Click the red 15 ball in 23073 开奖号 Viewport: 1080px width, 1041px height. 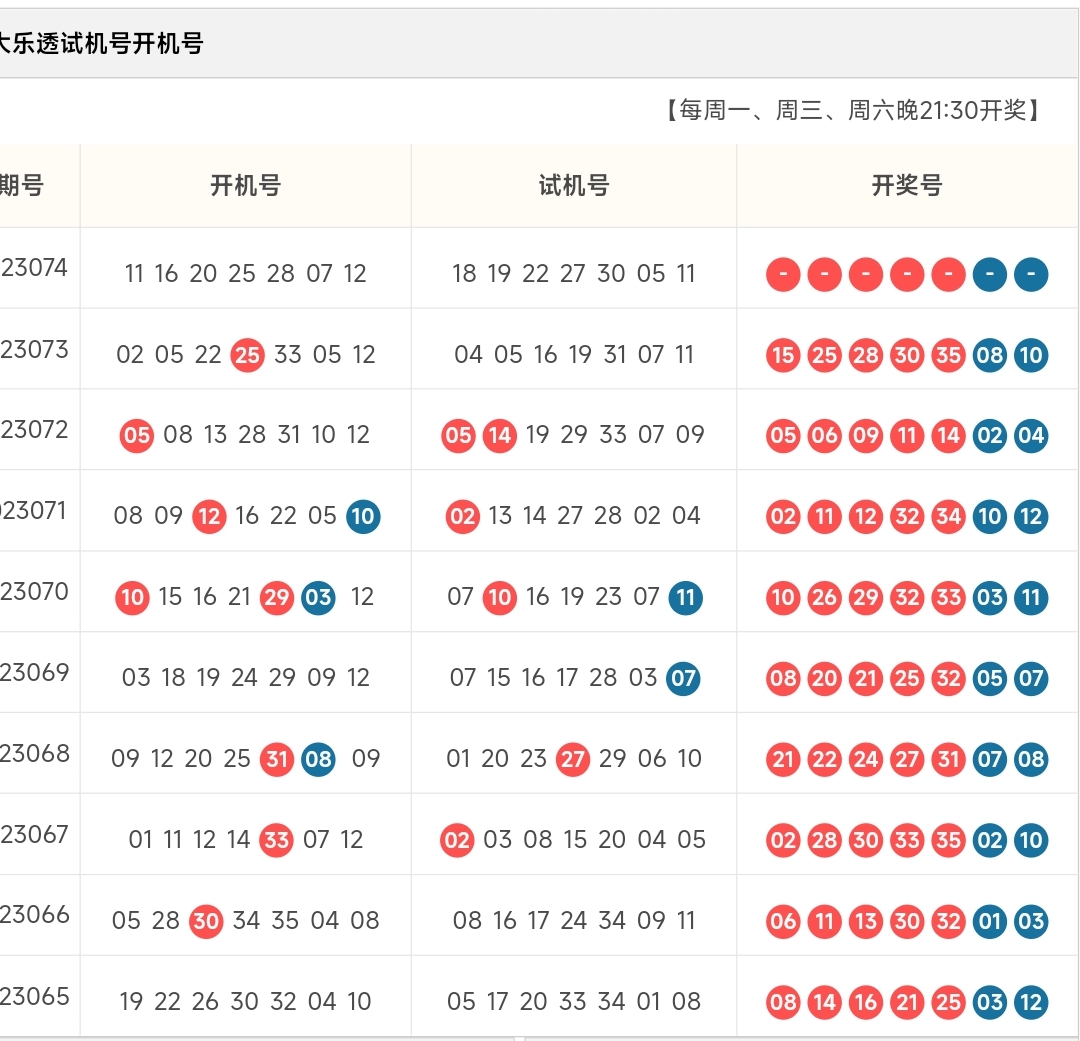click(783, 355)
